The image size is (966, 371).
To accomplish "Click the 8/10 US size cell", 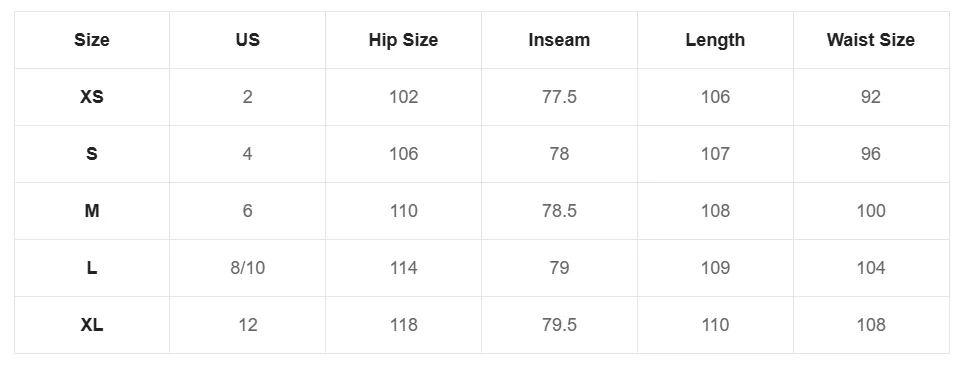I will [248, 267].
